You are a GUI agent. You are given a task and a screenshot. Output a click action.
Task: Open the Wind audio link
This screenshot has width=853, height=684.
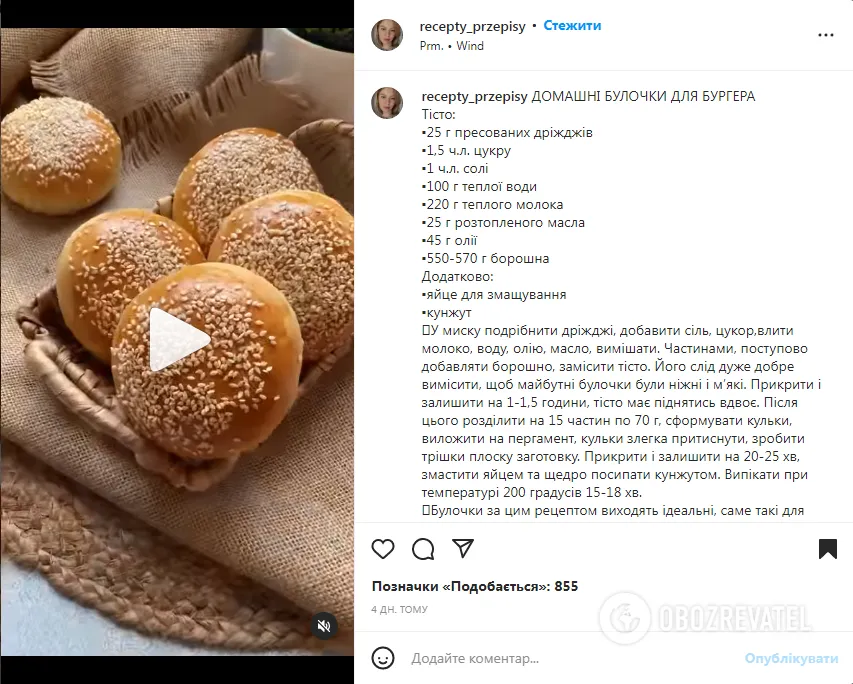[x=470, y=46]
